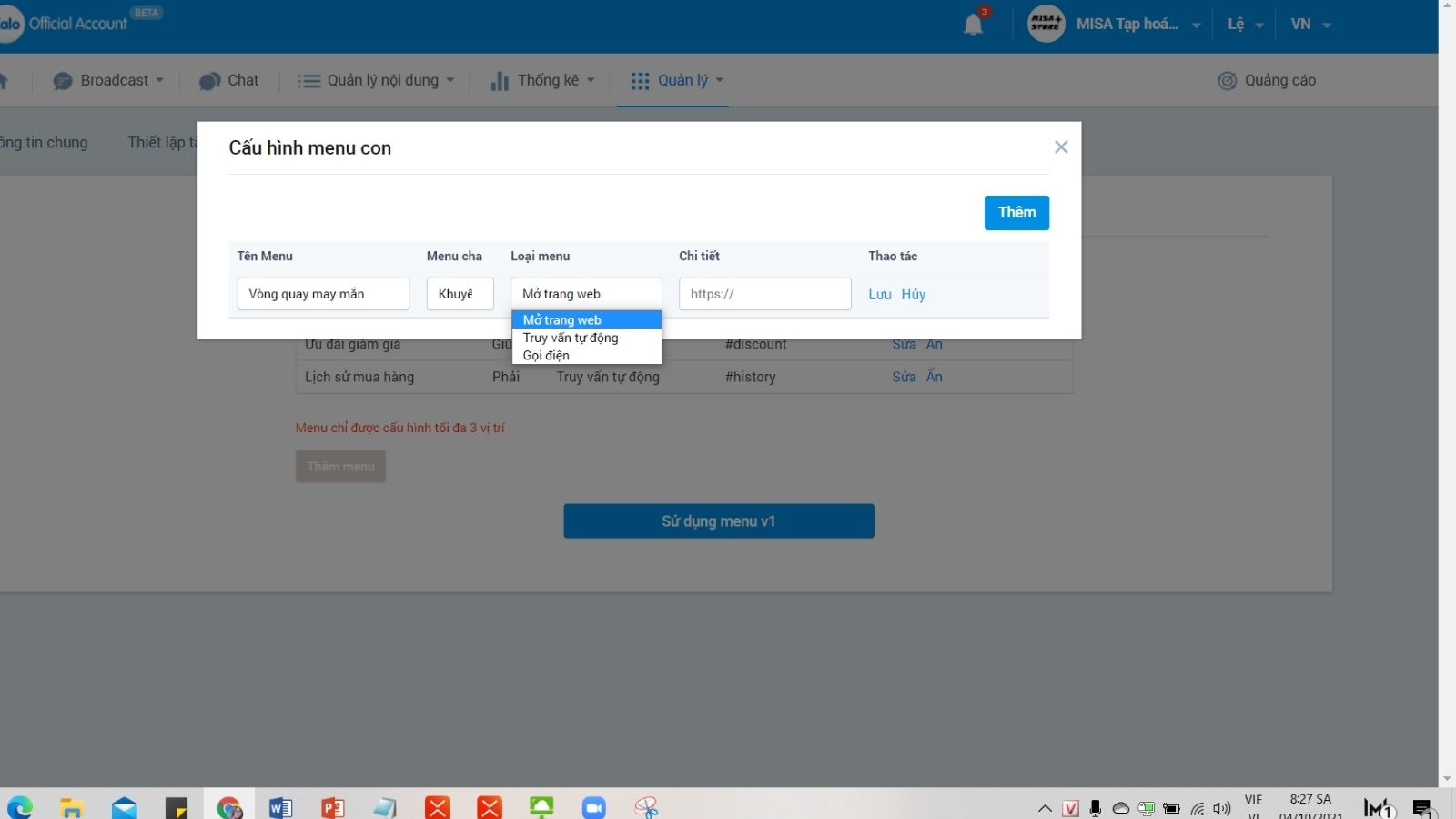Select Mở trang web highlighted option

point(562,320)
